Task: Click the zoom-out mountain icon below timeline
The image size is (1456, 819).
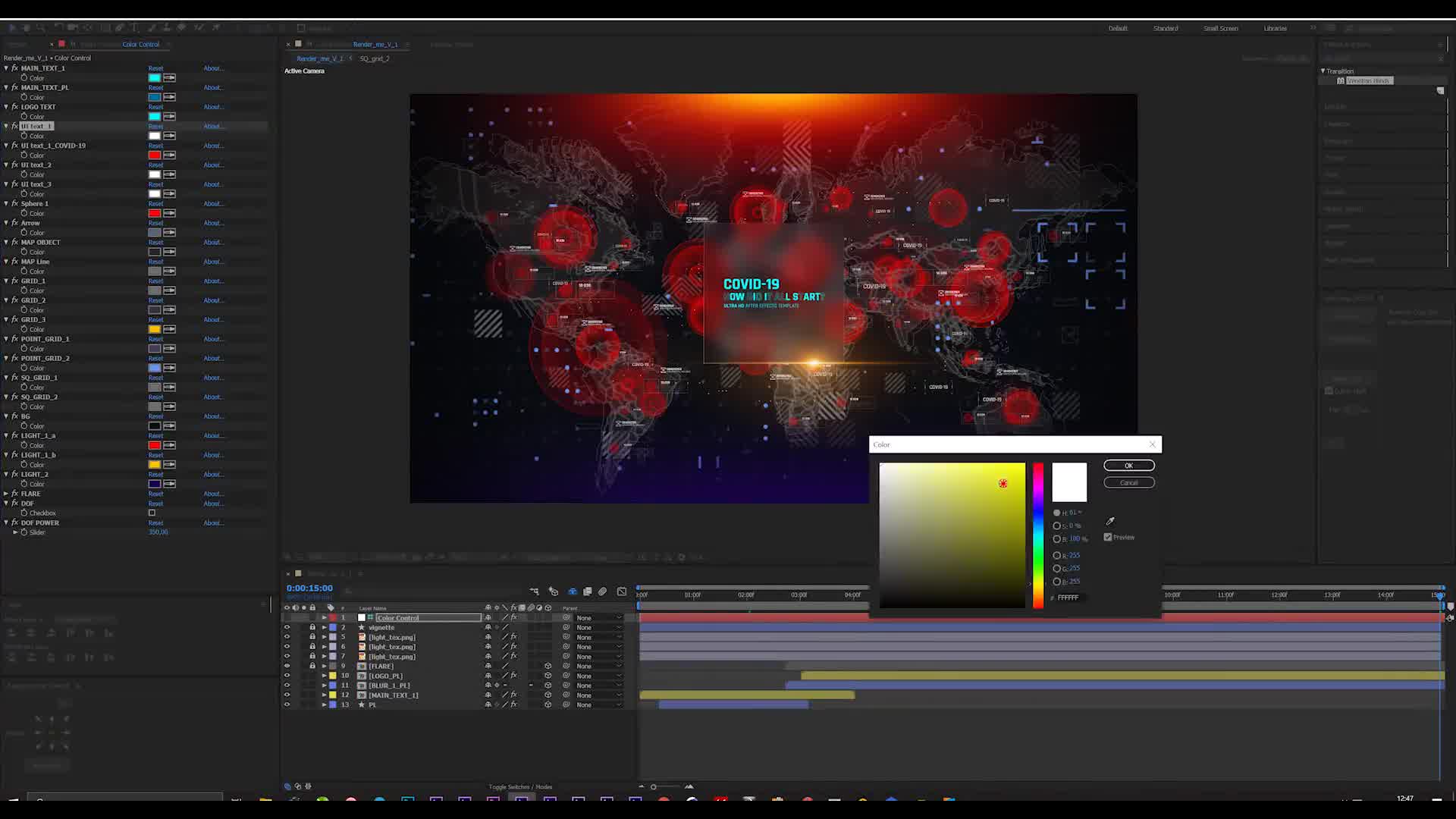Action: click(x=642, y=786)
